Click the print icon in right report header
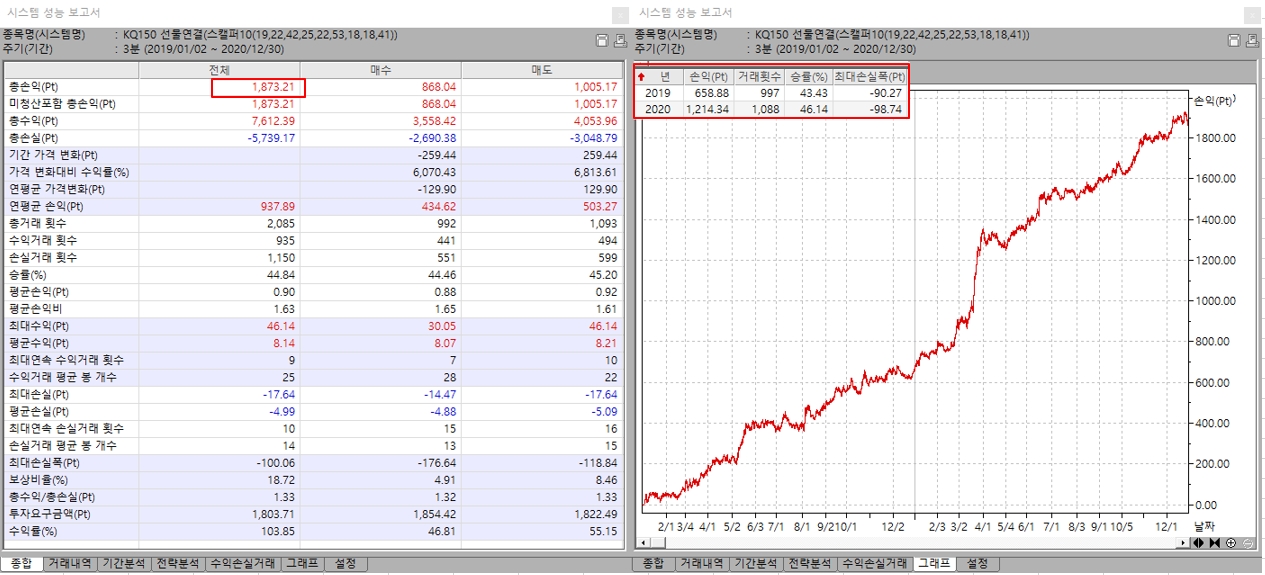This screenshot has width=1265, height=575. pos(1251,41)
